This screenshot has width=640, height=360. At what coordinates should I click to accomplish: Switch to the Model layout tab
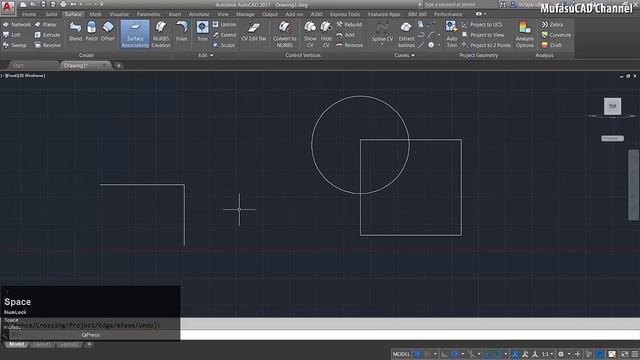tap(16, 344)
